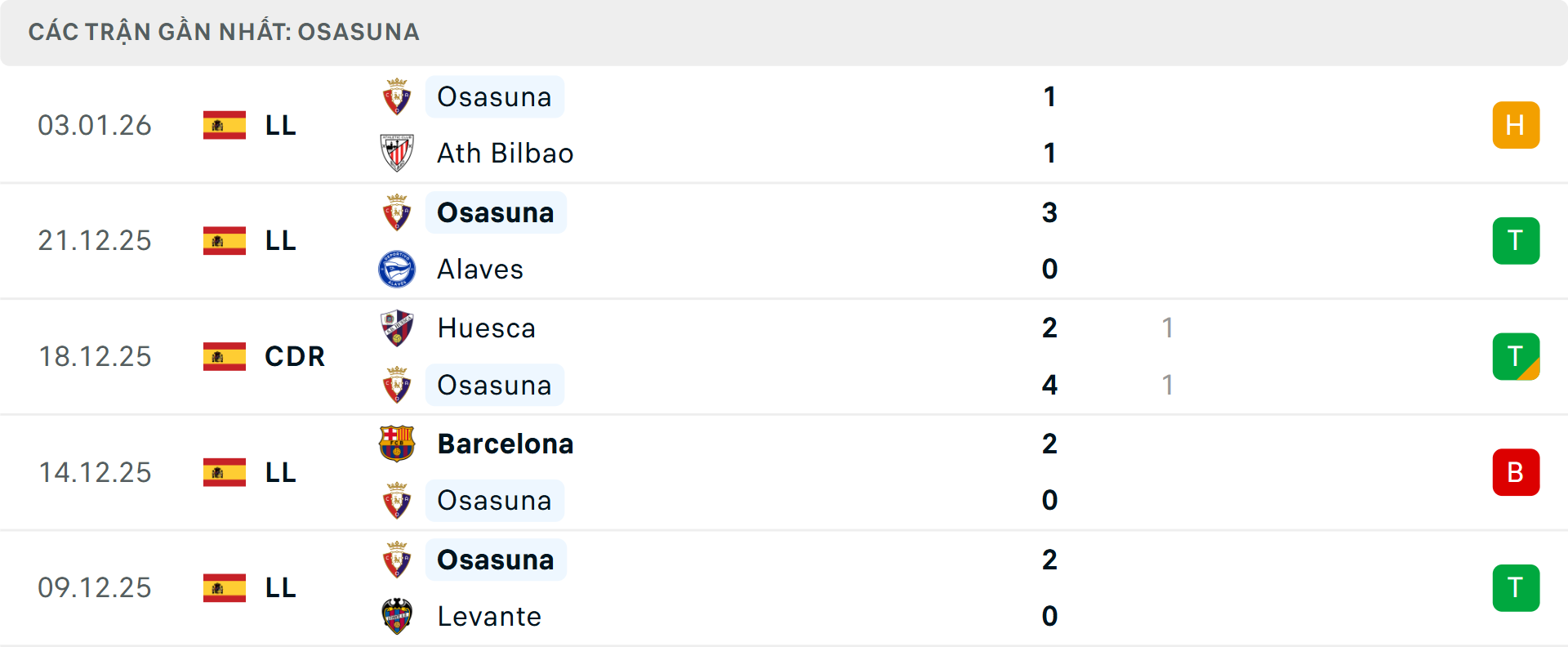Open the Huesca club crest
1568x647 pixels.
(x=398, y=328)
